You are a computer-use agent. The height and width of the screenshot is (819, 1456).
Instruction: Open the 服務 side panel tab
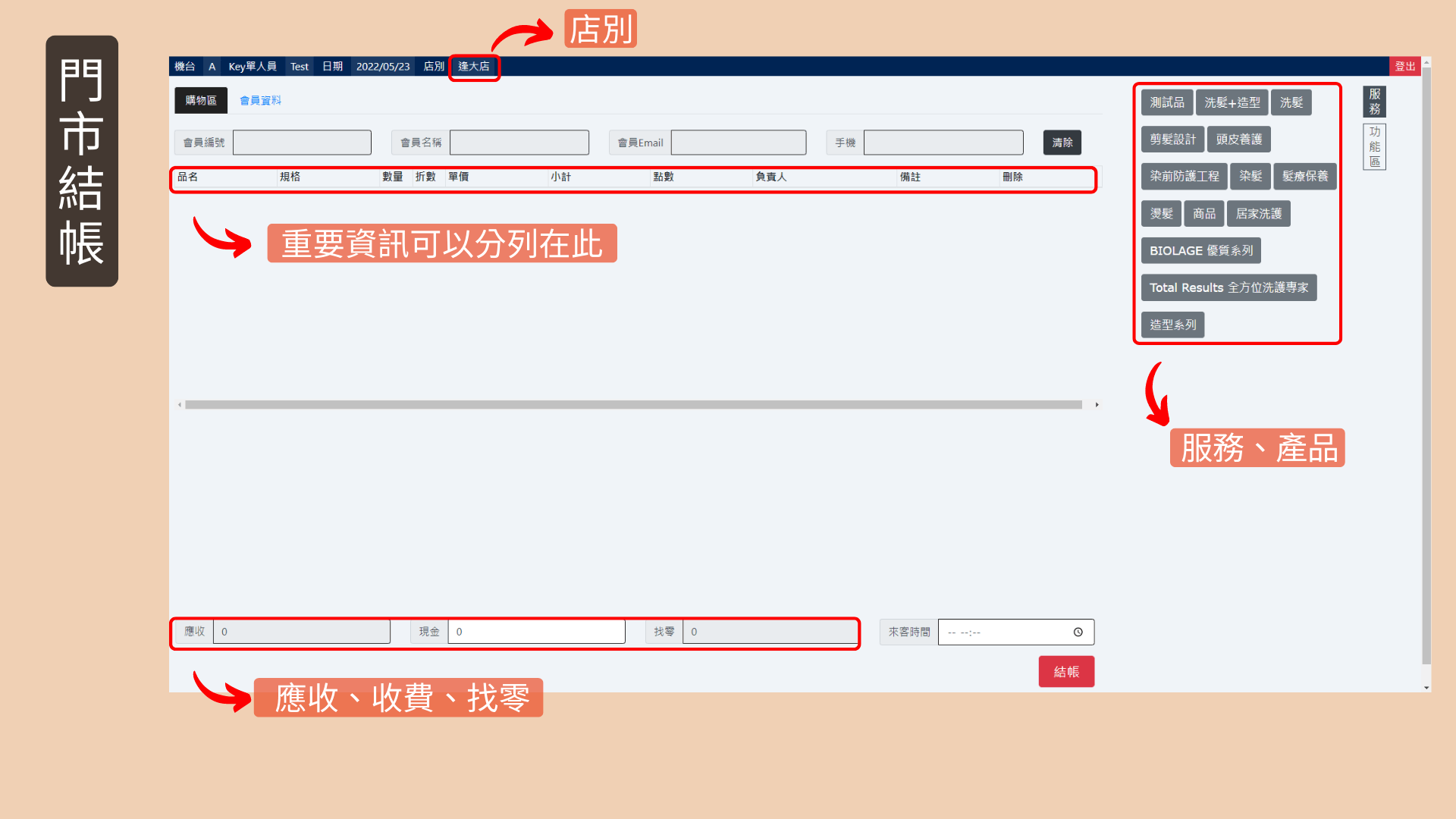coord(1374,102)
